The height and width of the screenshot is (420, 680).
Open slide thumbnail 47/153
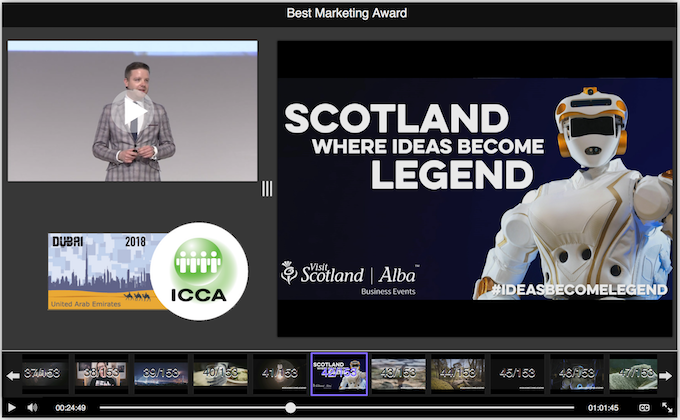(633, 374)
